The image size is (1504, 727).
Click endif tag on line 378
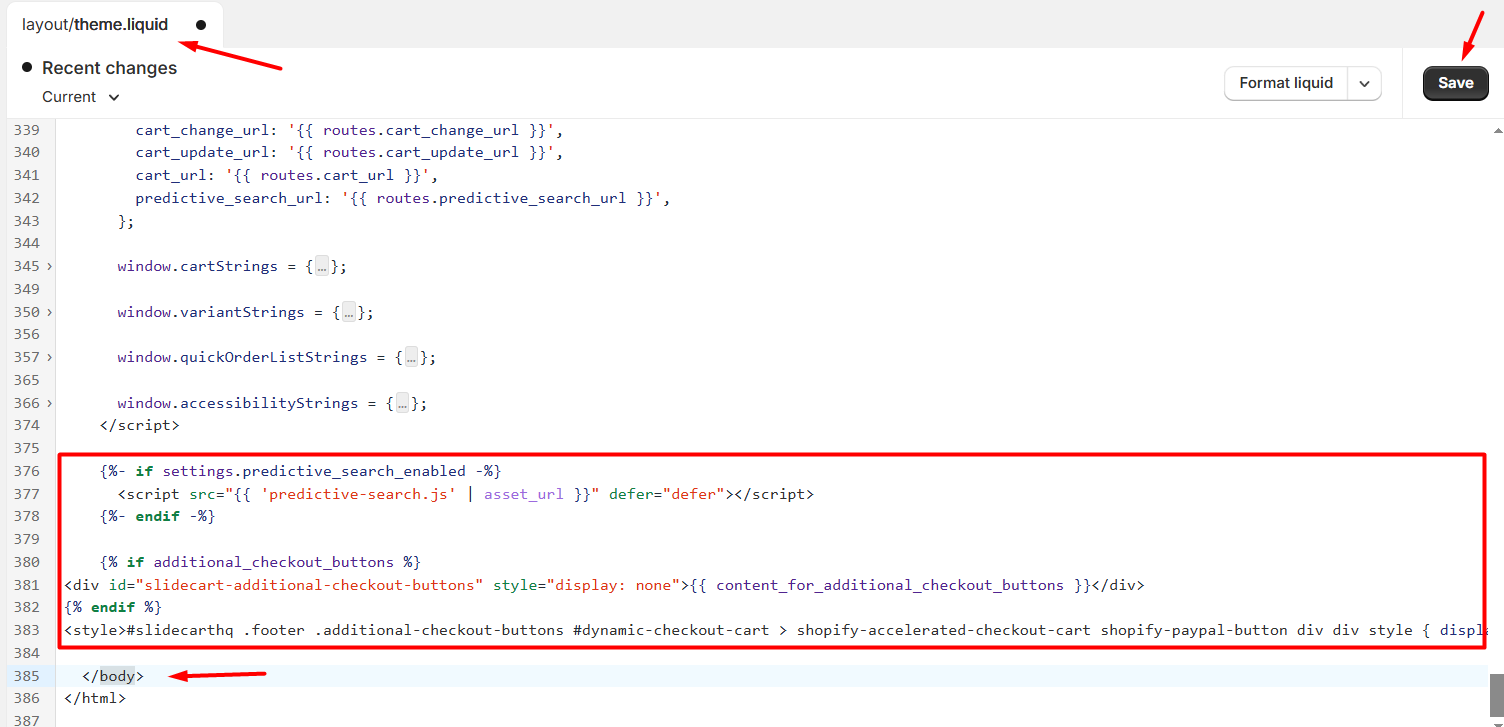tap(158, 517)
